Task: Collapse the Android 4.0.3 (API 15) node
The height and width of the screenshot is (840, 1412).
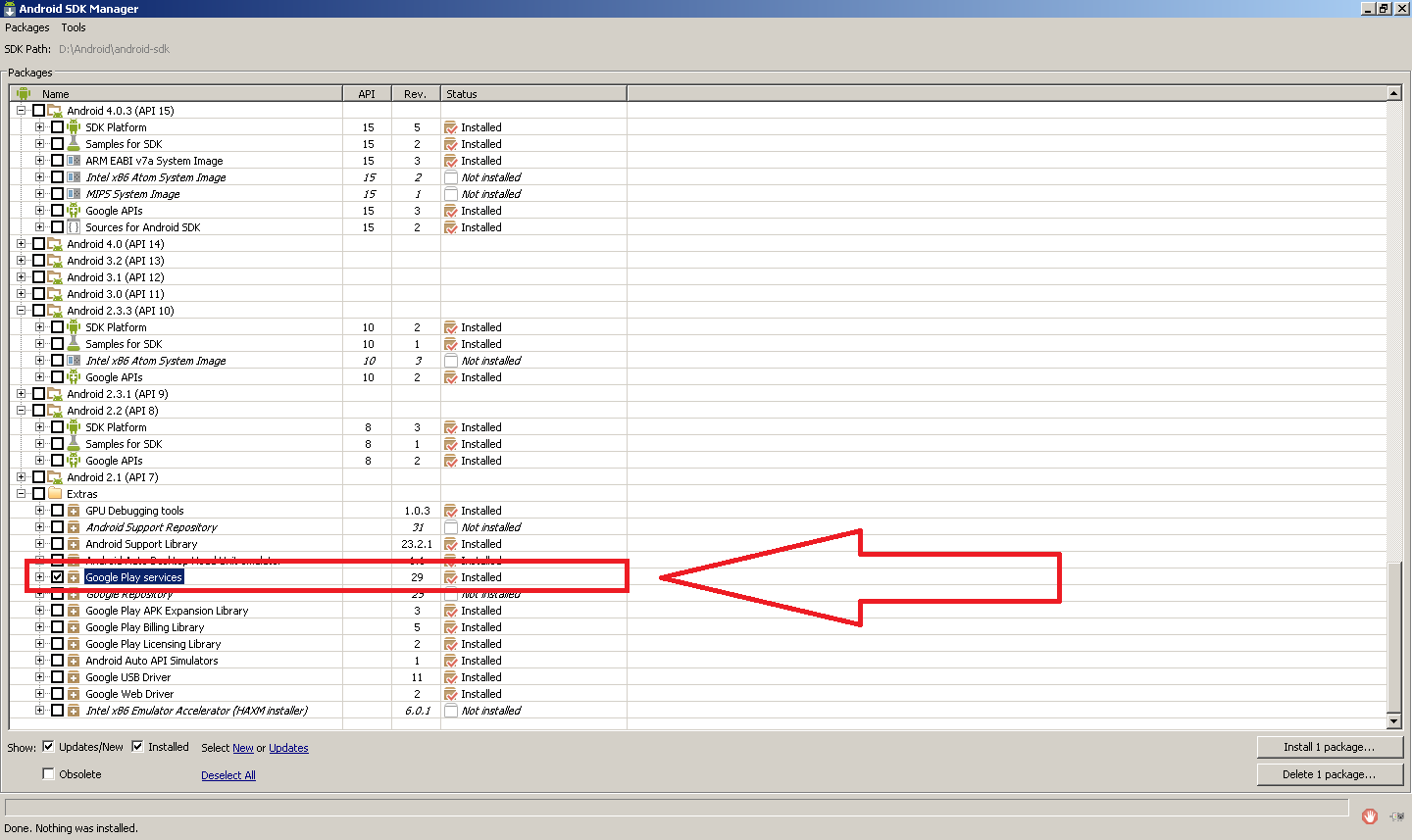Action: [x=21, y=111]
